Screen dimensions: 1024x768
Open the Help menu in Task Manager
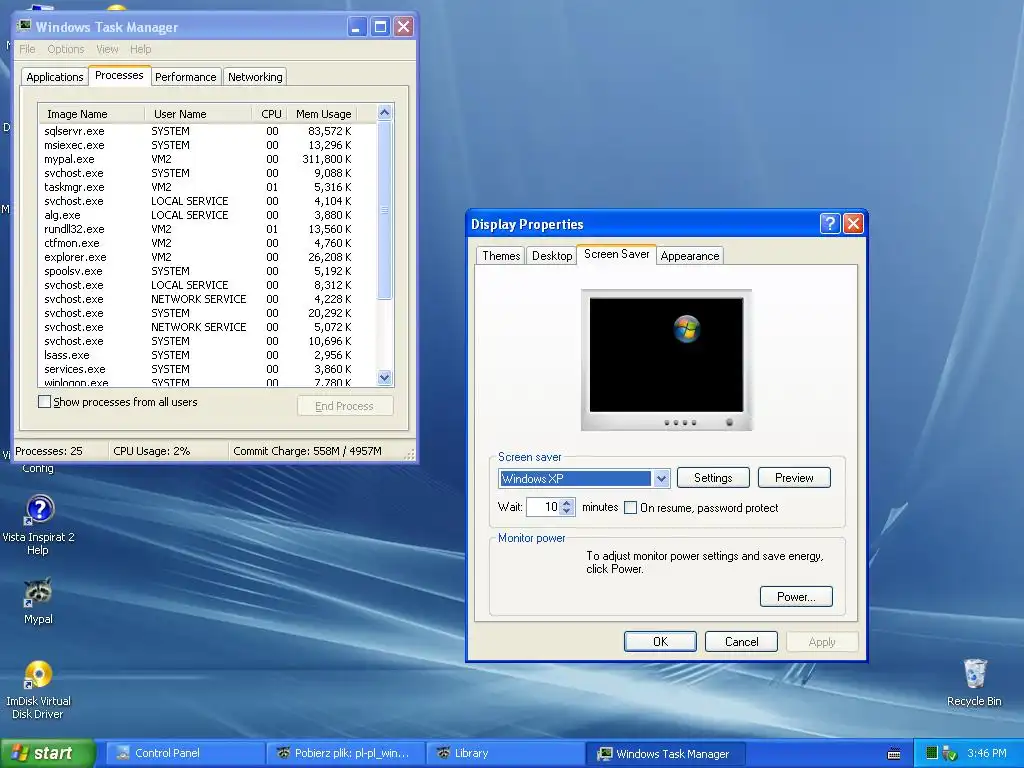pyautogui.click(x=140, y=49)
